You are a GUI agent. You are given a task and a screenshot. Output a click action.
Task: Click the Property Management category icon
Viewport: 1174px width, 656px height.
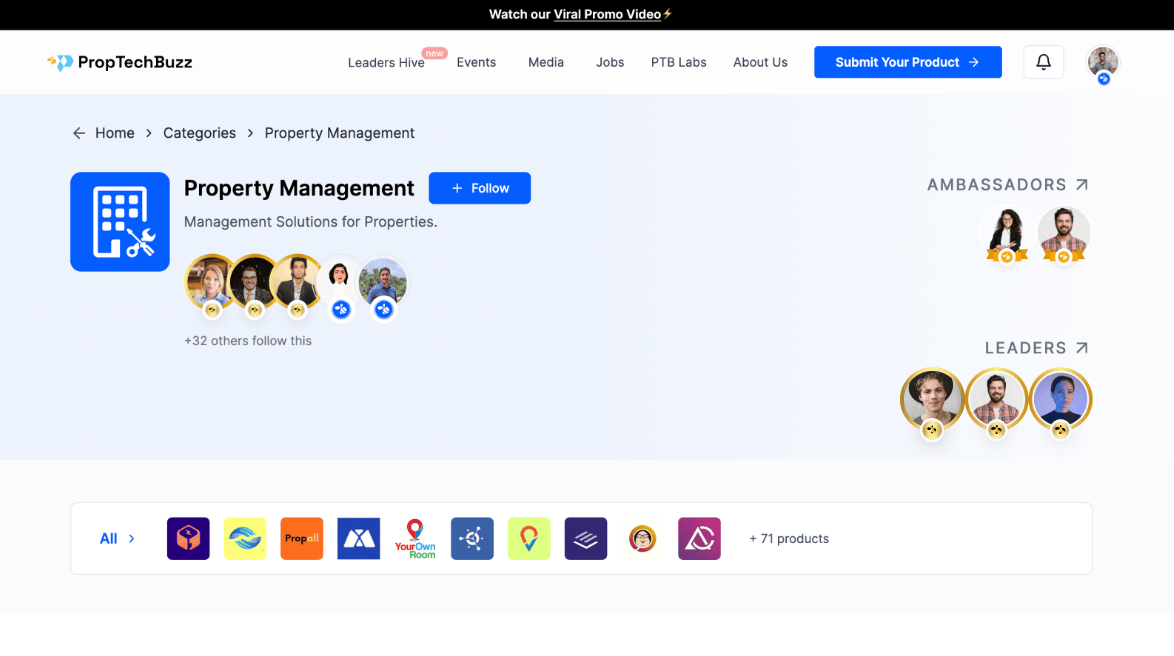tap(120, 222)
